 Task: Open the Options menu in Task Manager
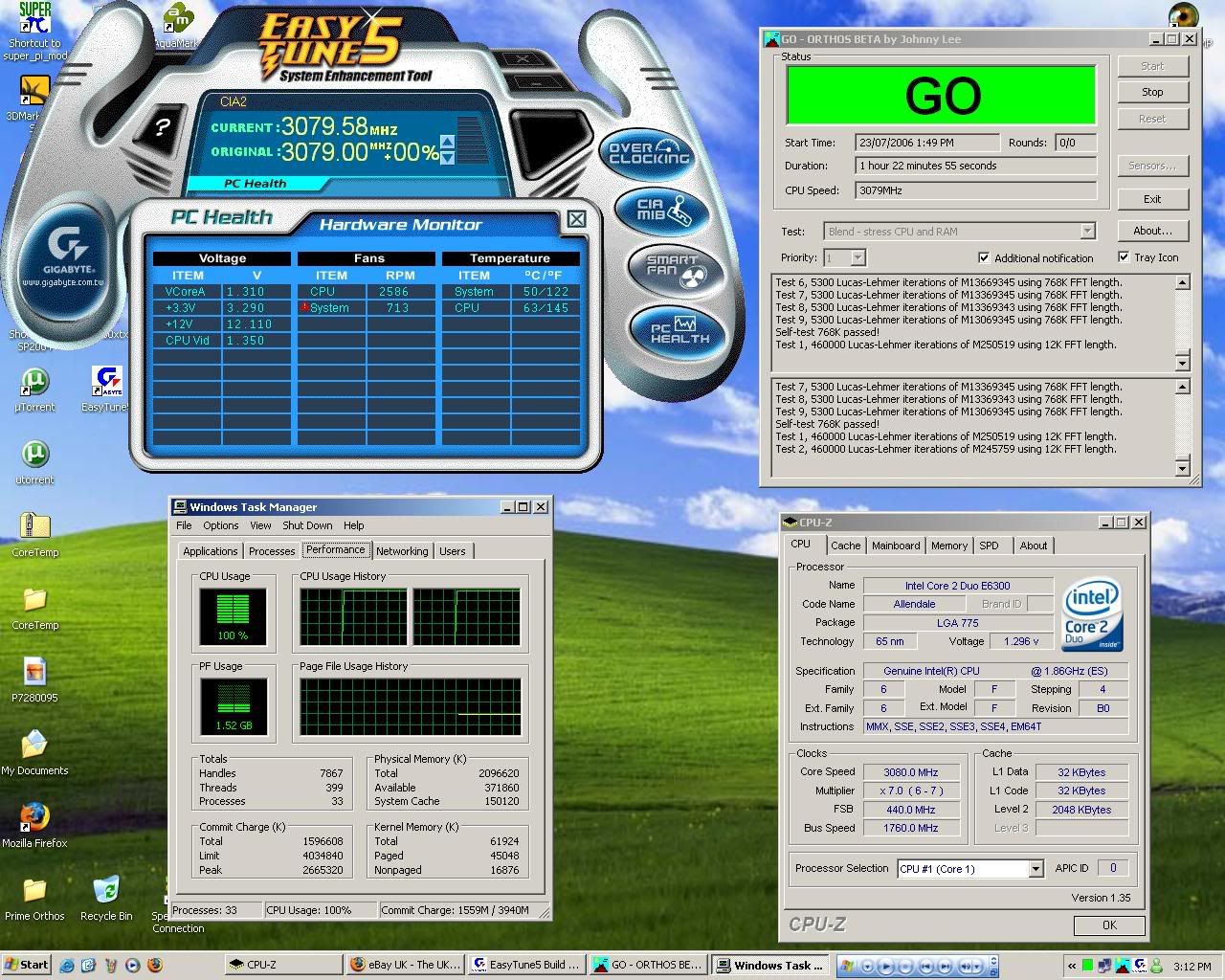pyautogui.click(x=220, y=525)
